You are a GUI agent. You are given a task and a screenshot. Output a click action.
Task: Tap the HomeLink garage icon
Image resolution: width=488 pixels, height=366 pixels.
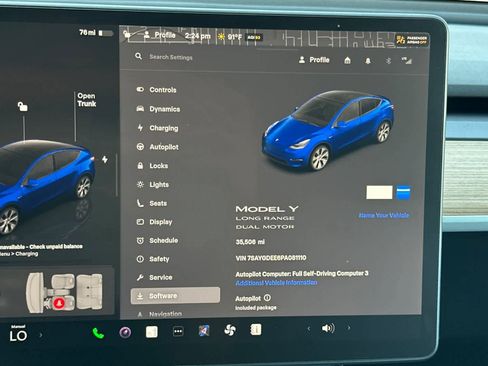point(347,60)
